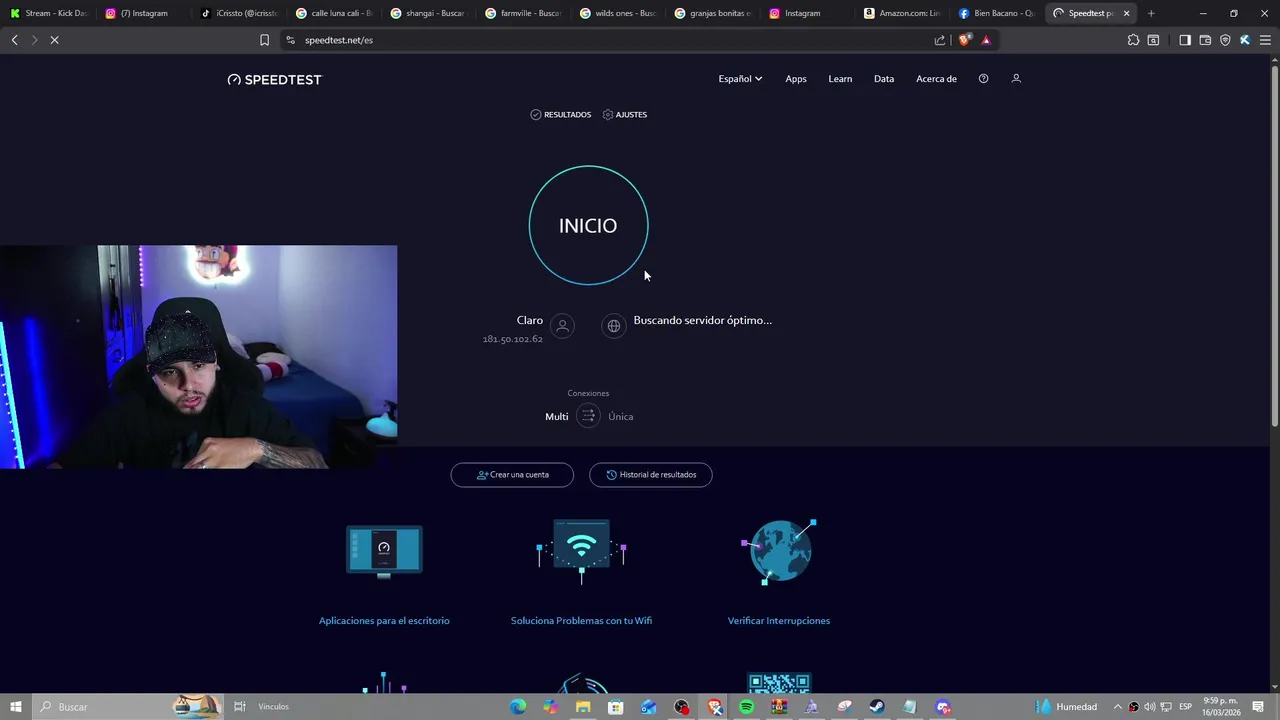Open Aplicaciones para el escritorio link
The height and width of the screenshot is (720, 1280).
(x=384, y=621)
